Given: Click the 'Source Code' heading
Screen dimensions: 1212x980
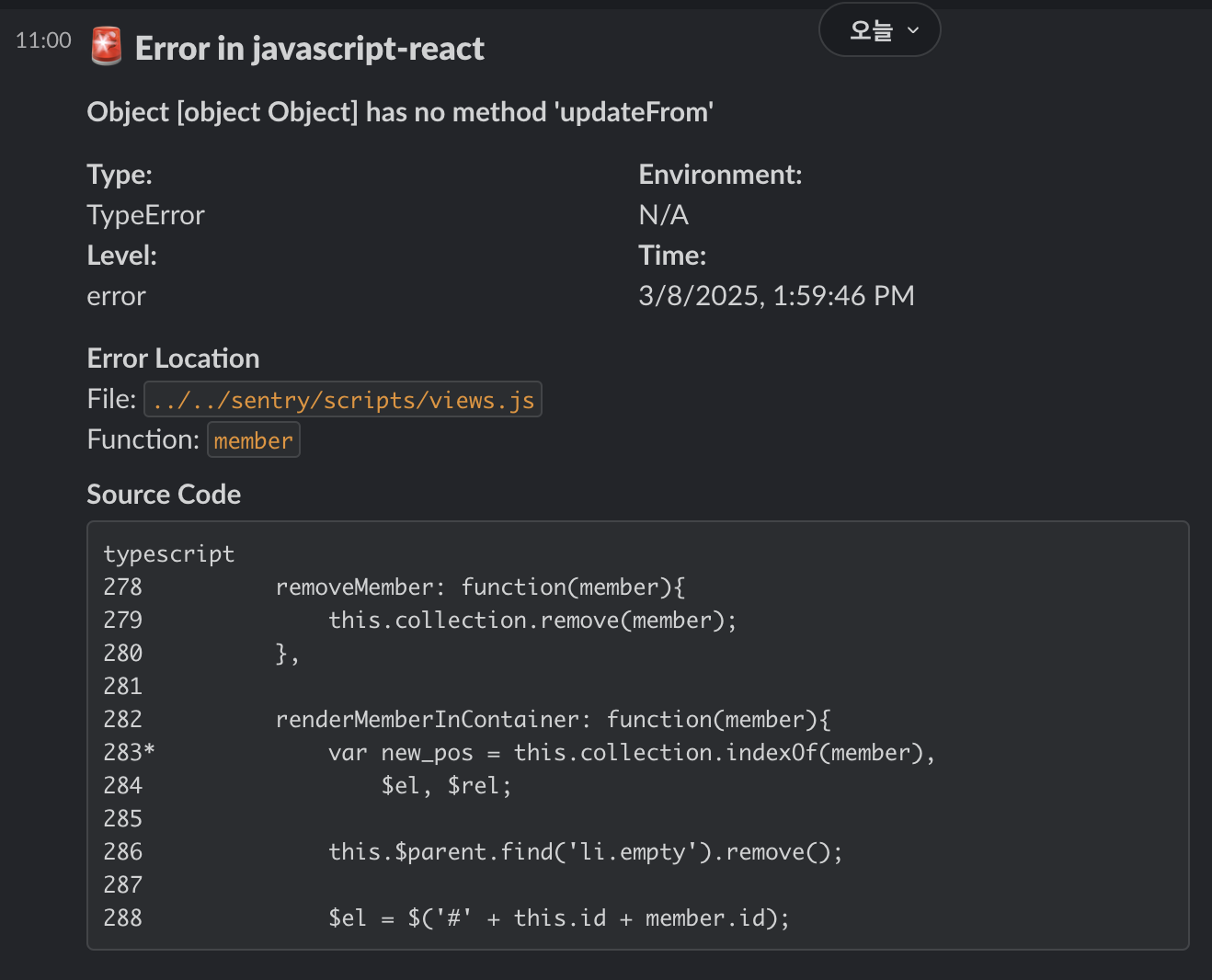Looking at the screenshot, I should (164, 495).
